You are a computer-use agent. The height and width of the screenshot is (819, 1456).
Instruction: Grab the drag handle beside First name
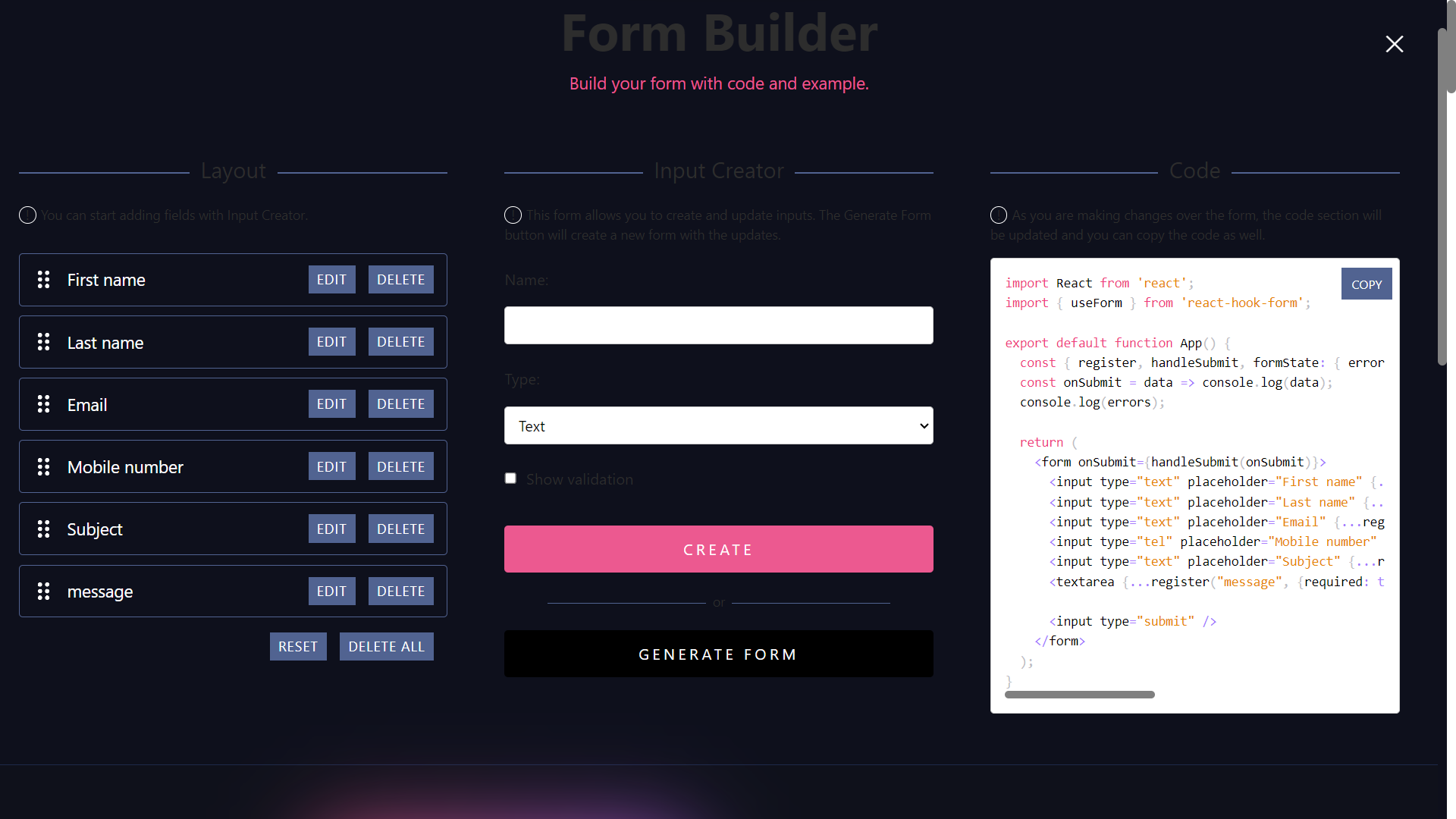click(43, 280)
